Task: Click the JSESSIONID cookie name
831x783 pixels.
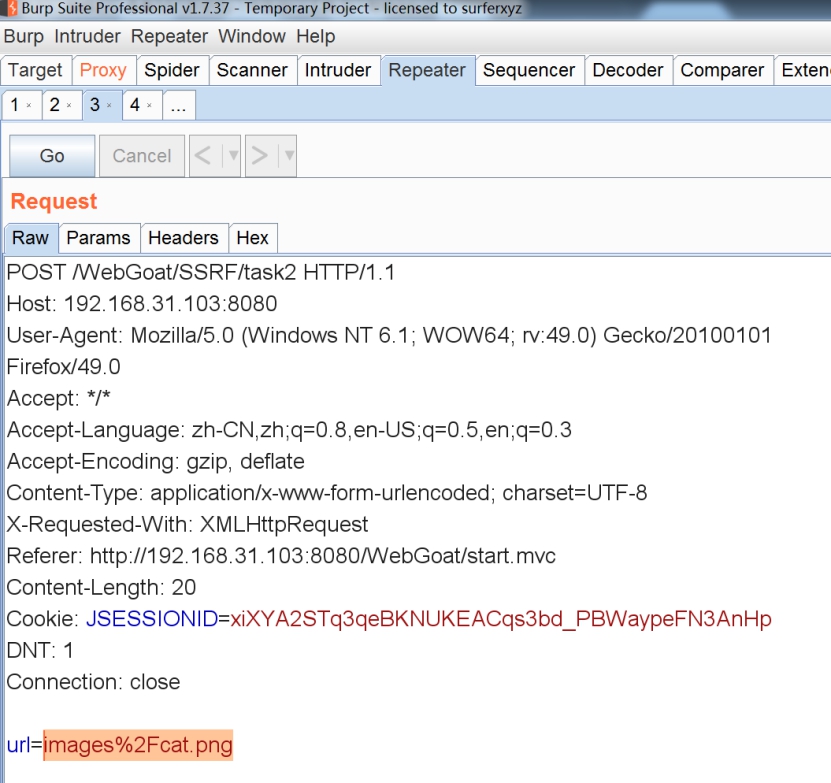Action: 152,619
